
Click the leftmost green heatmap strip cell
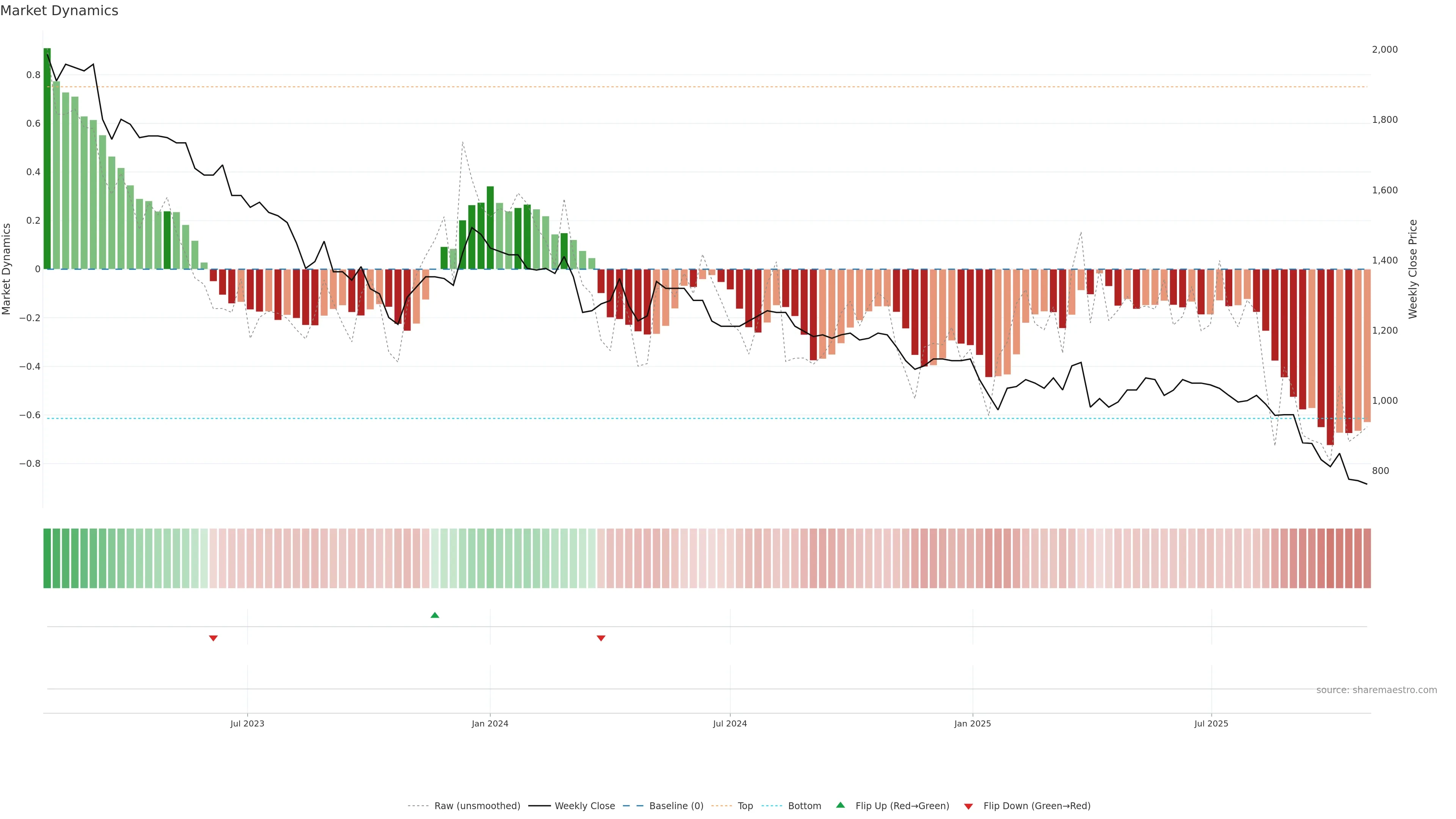(47, 558)
